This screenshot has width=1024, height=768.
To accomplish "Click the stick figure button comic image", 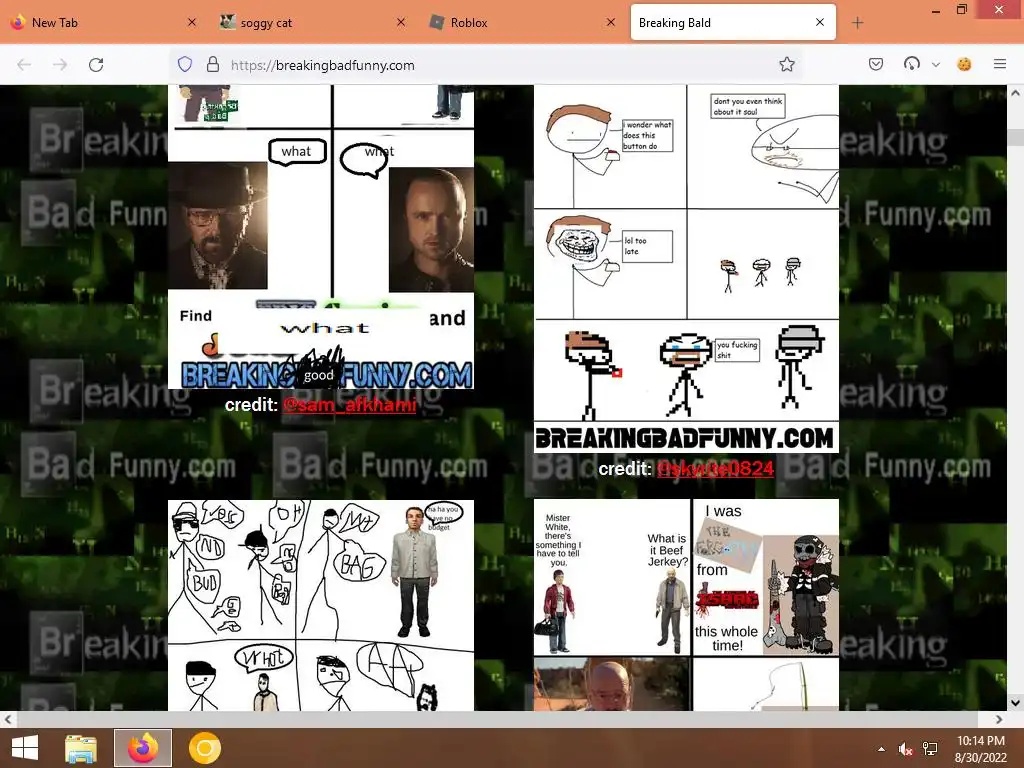I will (686, 268).
